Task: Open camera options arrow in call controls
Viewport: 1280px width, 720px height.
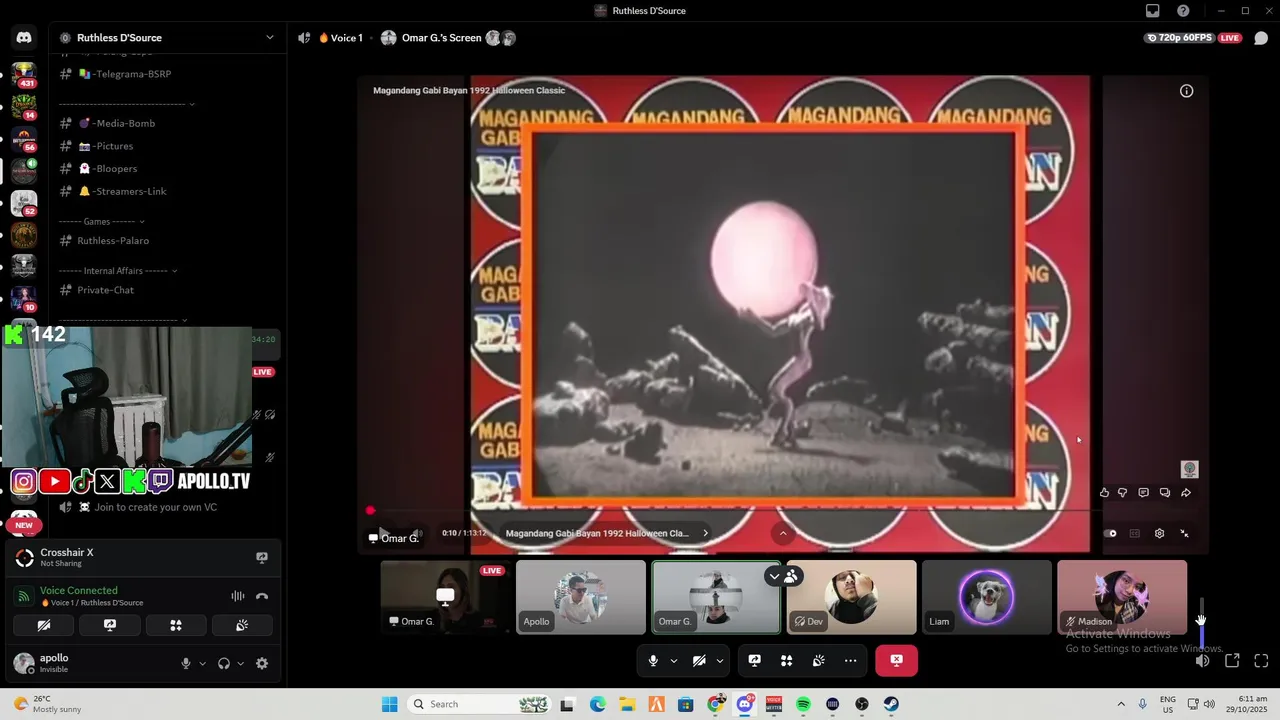Action: point(719,661)
